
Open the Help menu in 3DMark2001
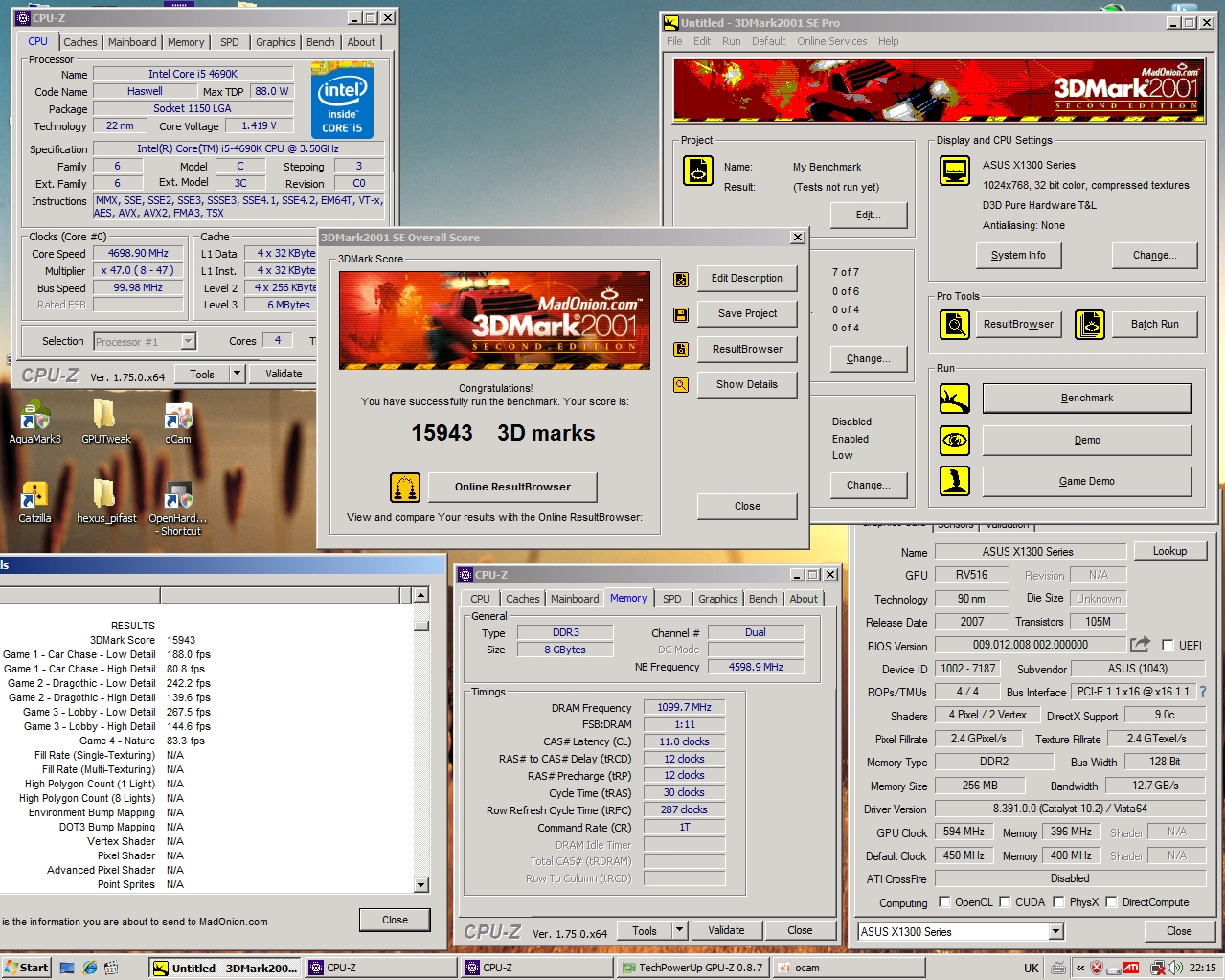click(x=888, y=41)
